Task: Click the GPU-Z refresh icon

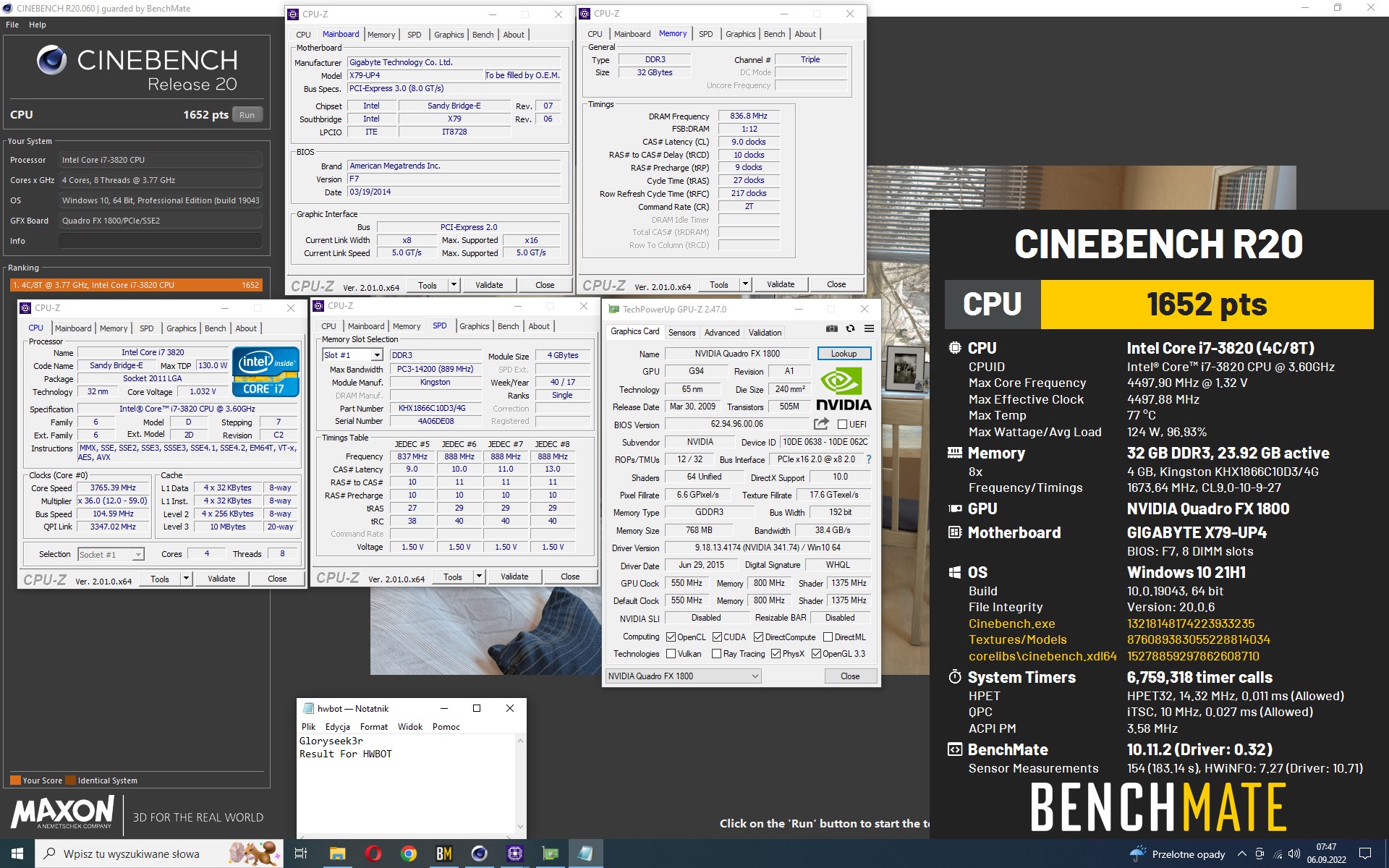Action: [851, 328]
